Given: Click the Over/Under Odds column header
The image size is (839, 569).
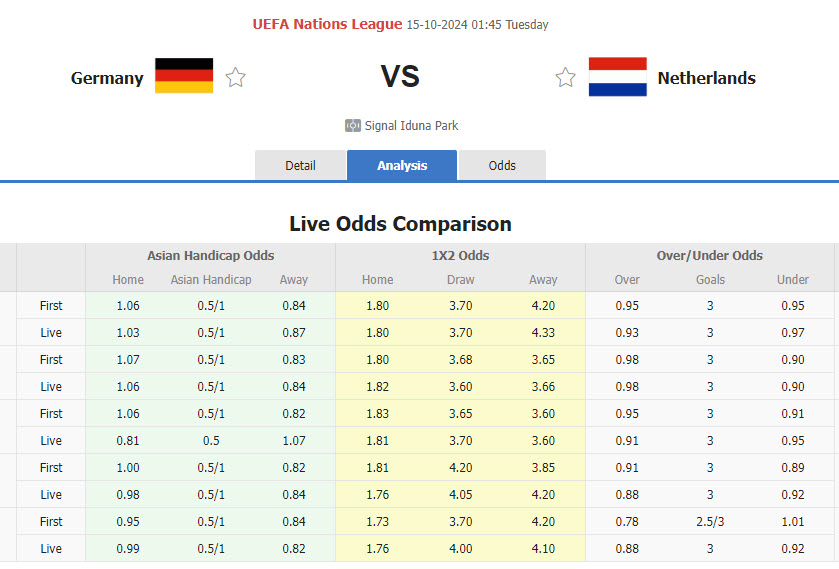Looking at the screenshot, I should tap(709, 256).
